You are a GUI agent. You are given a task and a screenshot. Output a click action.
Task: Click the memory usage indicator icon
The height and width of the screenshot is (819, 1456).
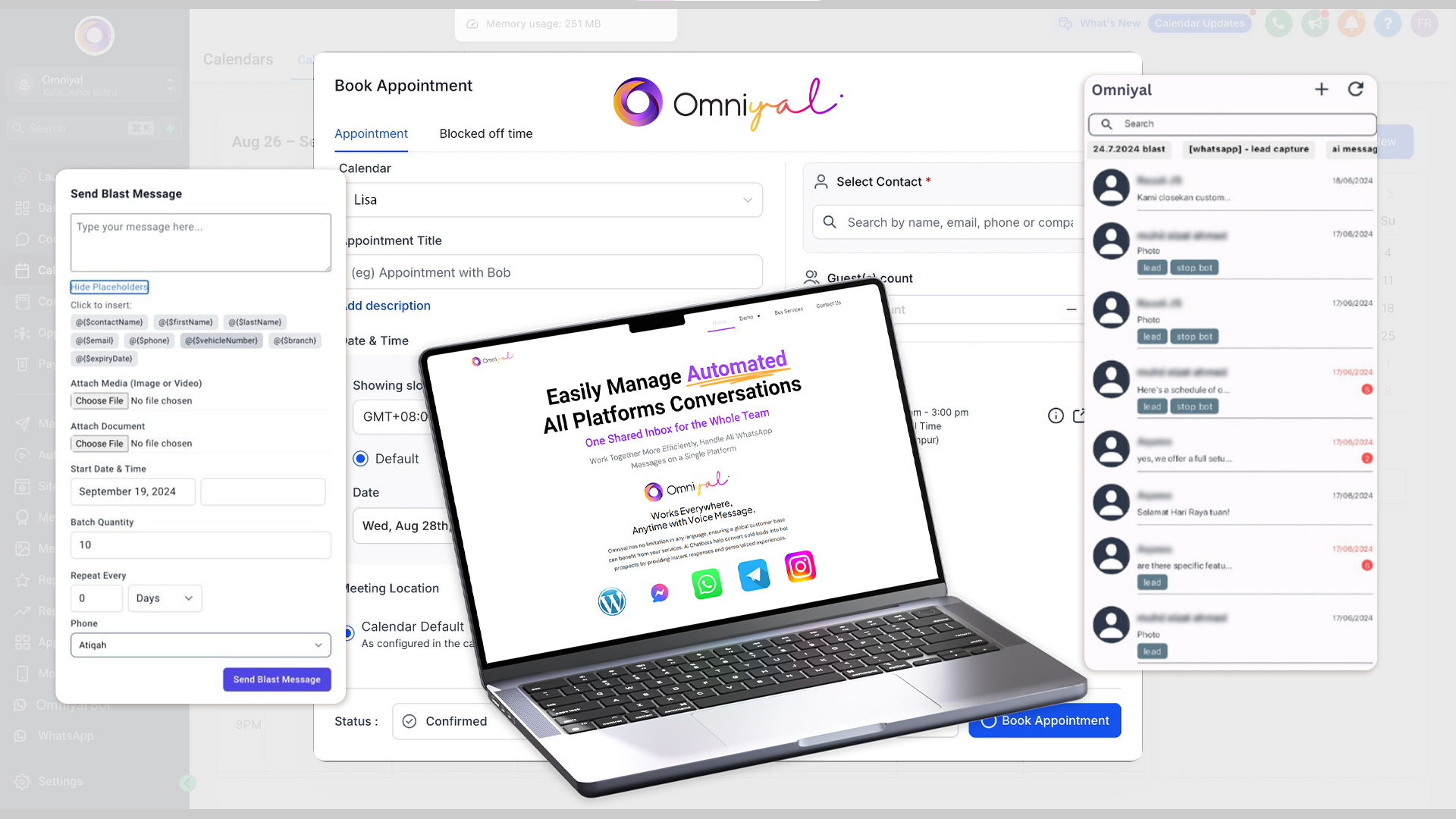471,23
